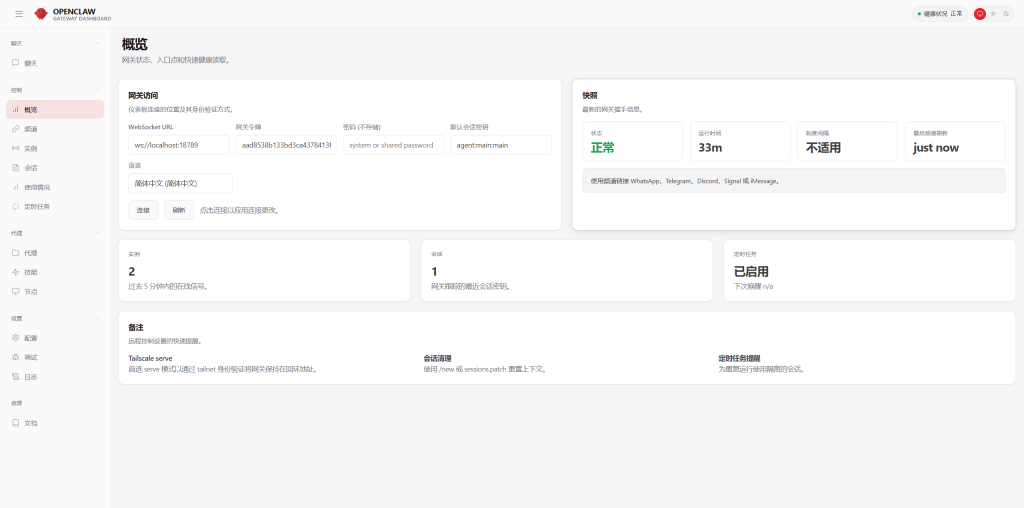Switch to light theme sun toggle

click(993, 14)
